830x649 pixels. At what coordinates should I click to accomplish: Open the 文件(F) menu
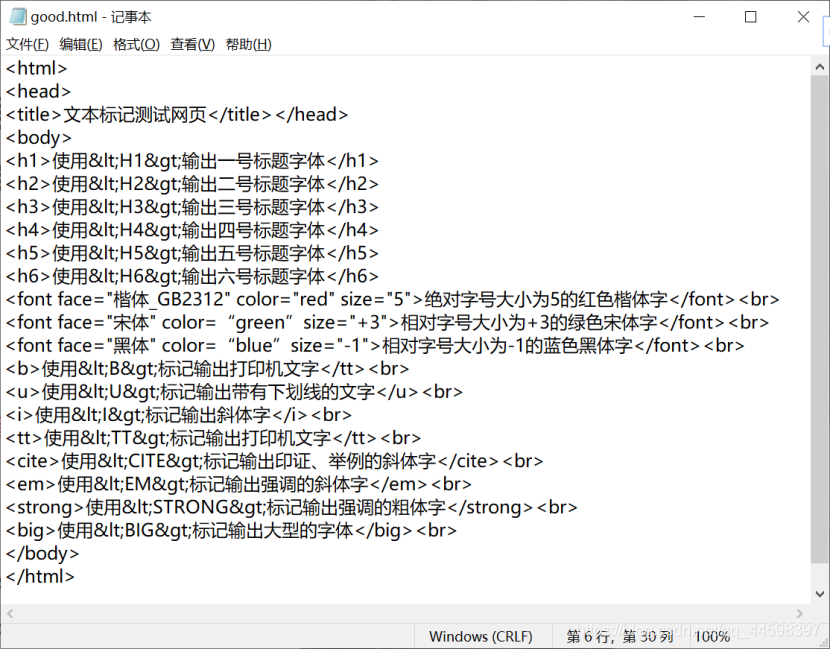pos(27,44)
